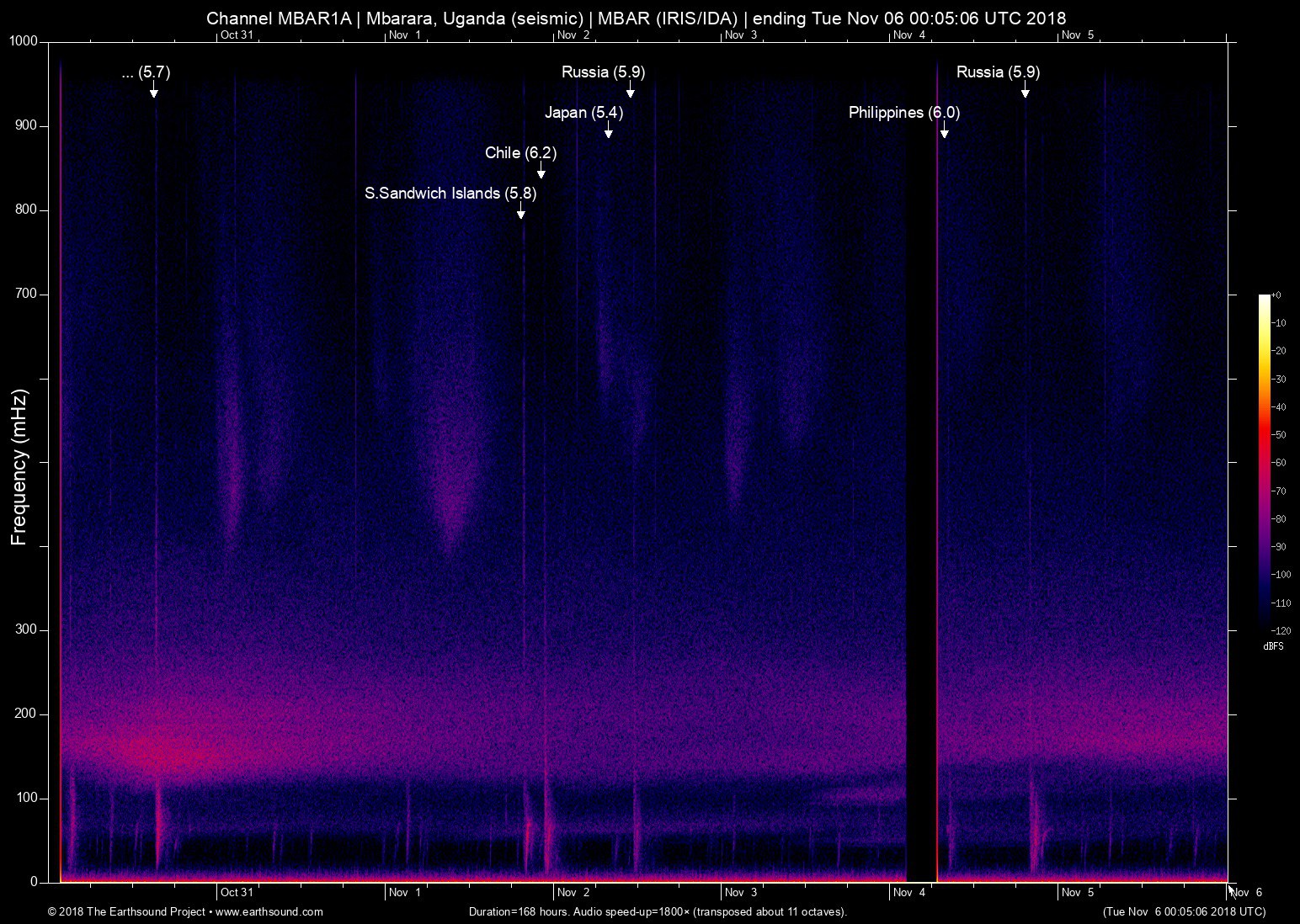Click the Chile (6.2) earthquake label
Screen dimensions: 1300x924
click(x=520, y=153)
